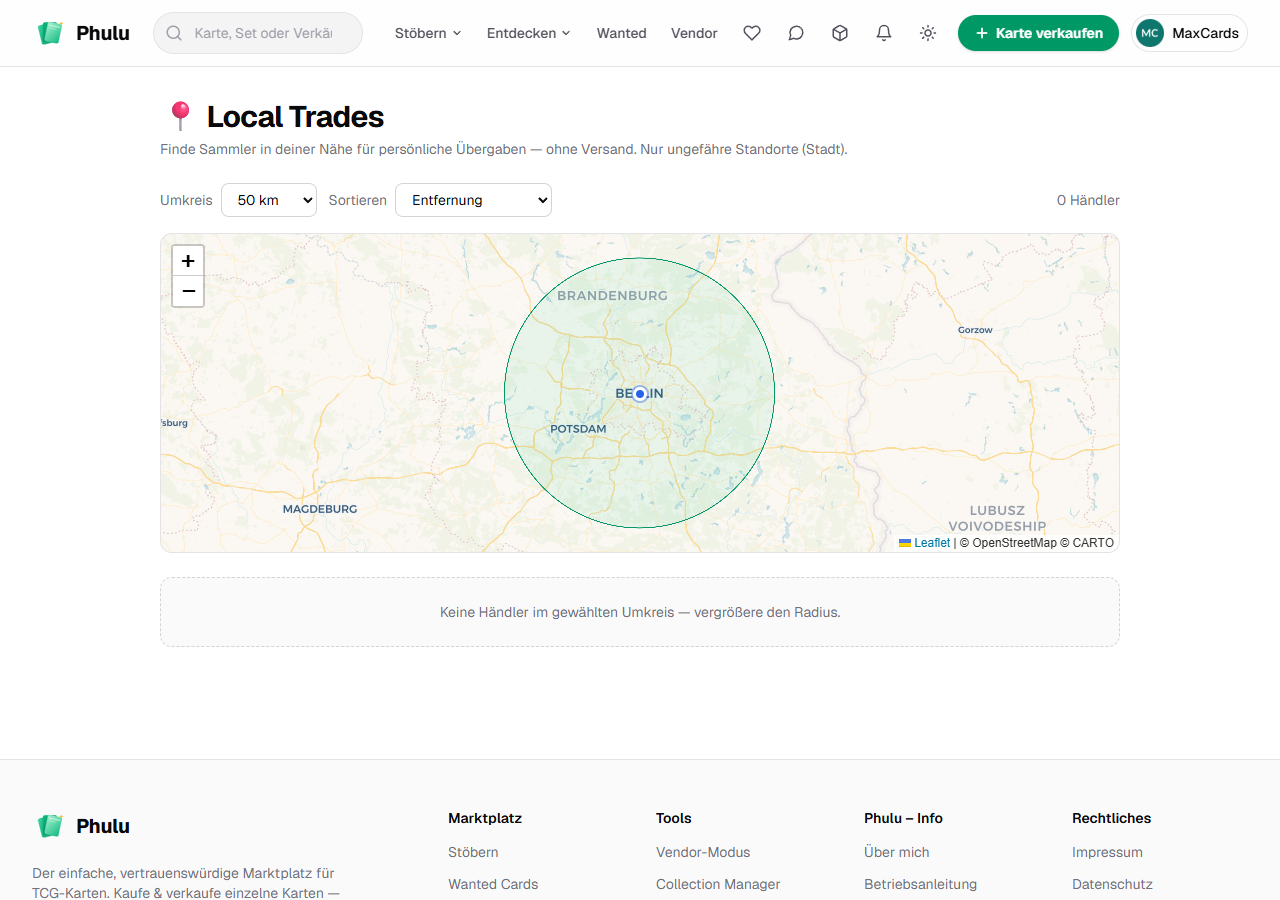The height and width of the screenshot is (900, 1280).
Task: Click the MC avatar circle
Action: 1150,33
